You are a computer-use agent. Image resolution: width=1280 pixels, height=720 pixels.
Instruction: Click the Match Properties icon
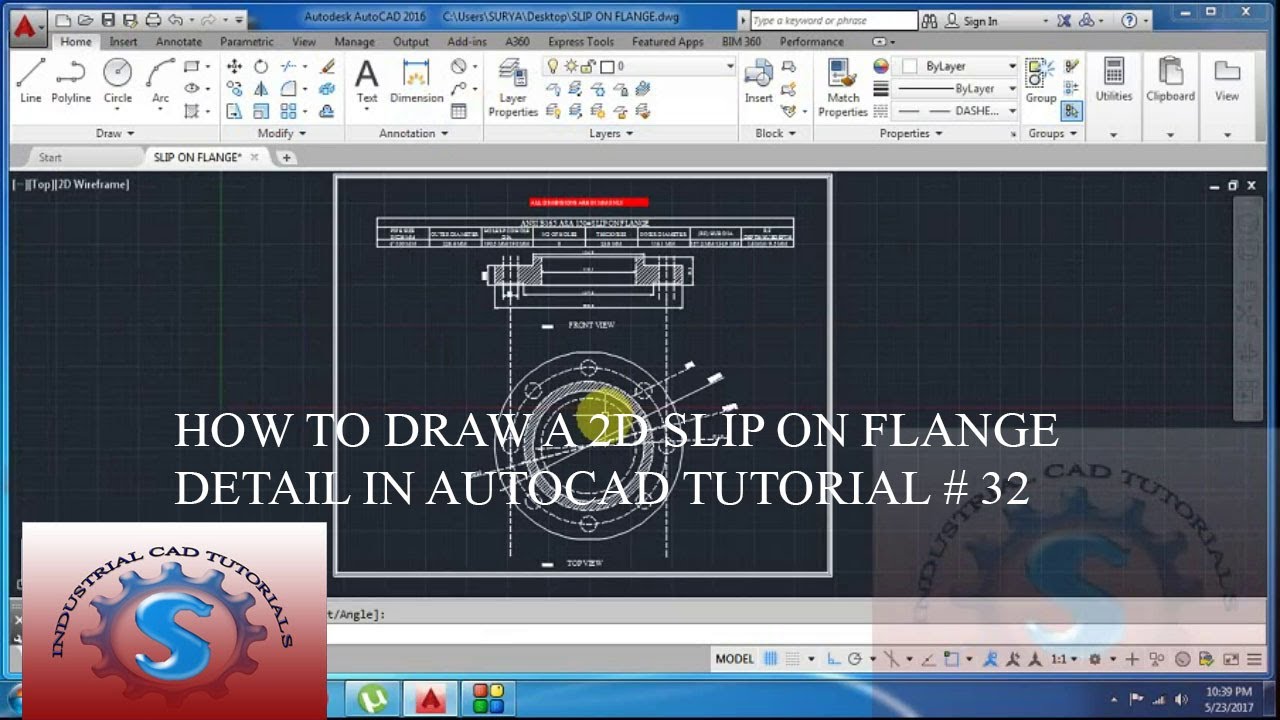click(842, 88)
